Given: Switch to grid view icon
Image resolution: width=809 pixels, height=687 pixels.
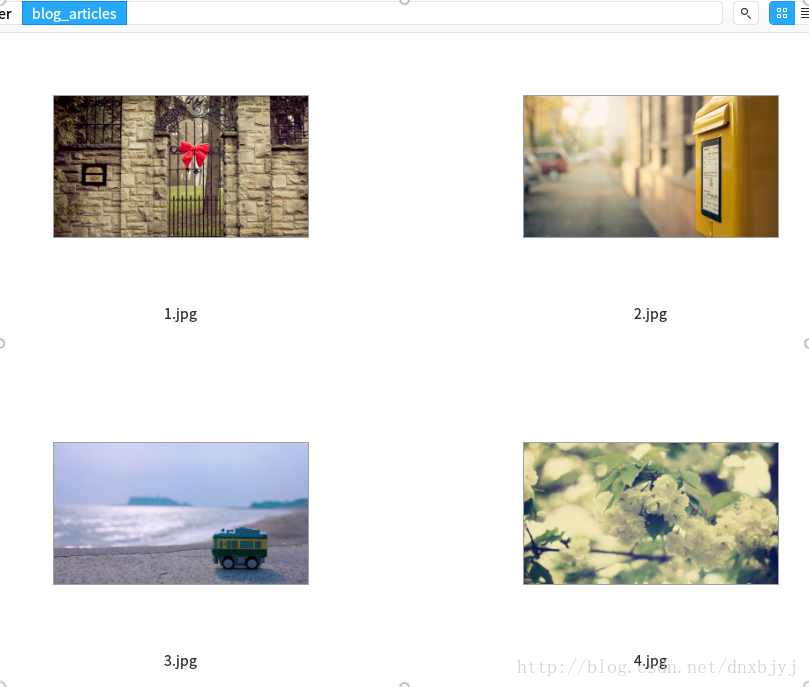Looking at the screenshot, I should coord(782,13).
